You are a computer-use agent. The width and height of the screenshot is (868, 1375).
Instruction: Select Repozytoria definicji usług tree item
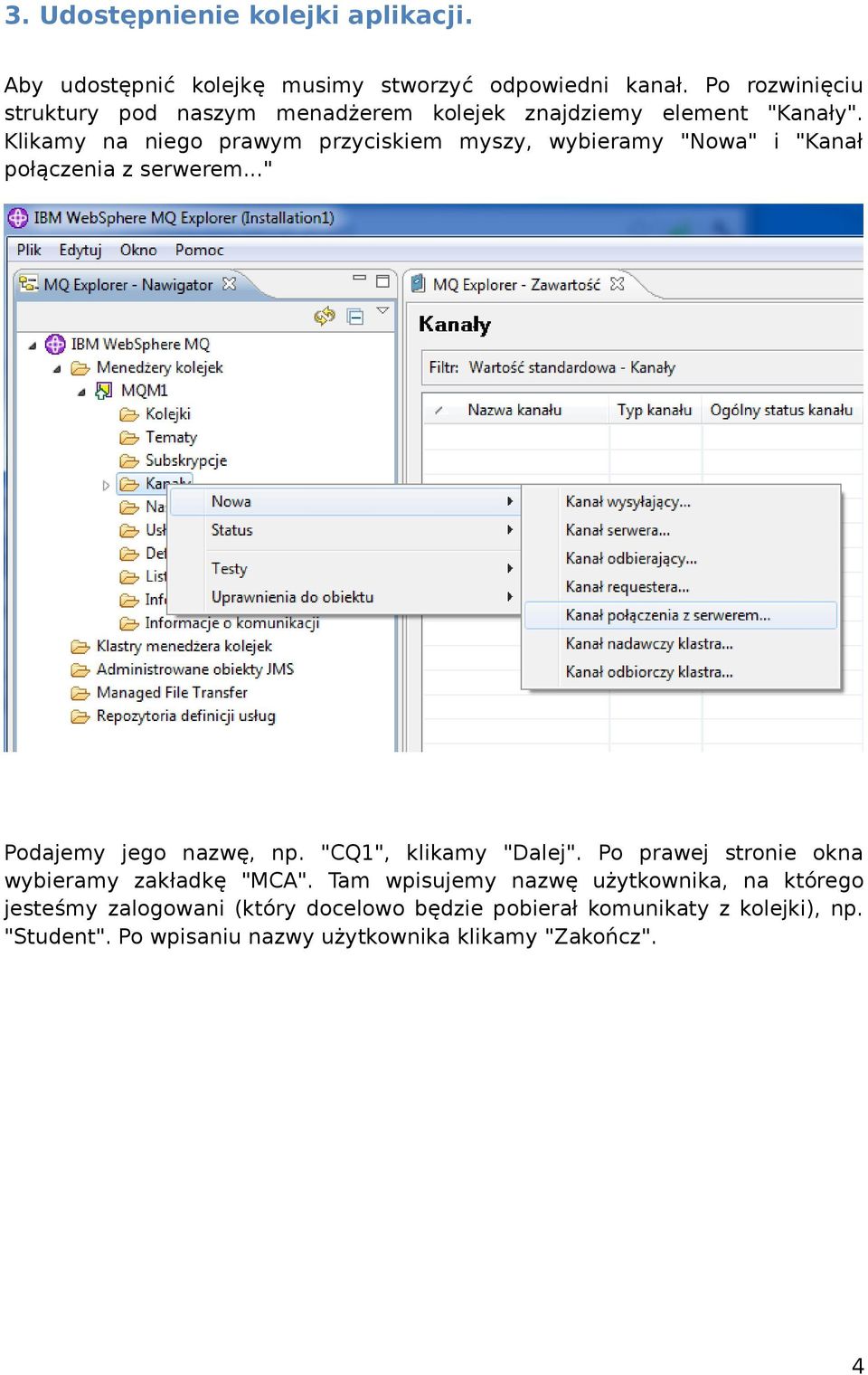coord(185,716)
